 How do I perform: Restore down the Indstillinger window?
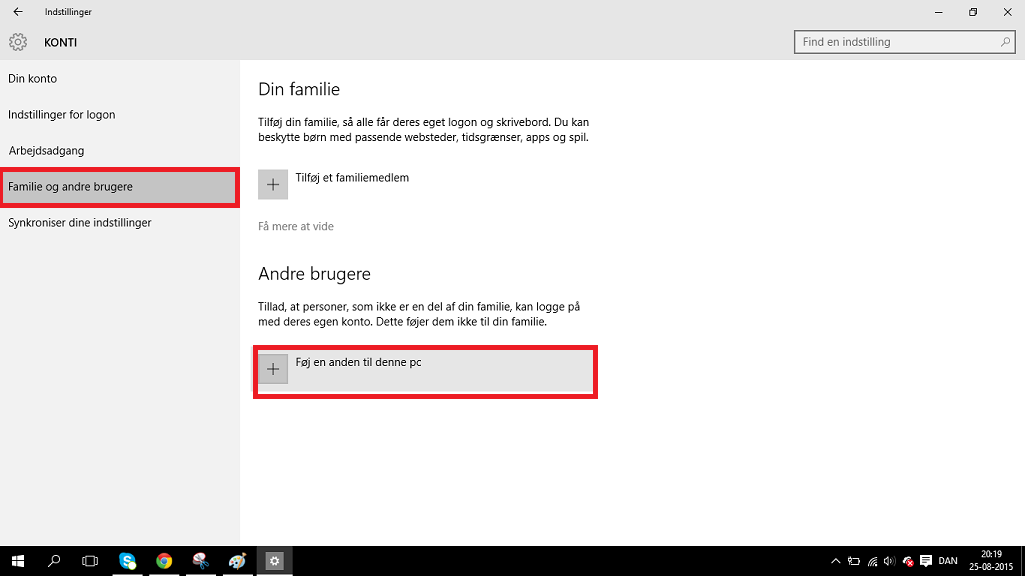[x=973, y=12]
